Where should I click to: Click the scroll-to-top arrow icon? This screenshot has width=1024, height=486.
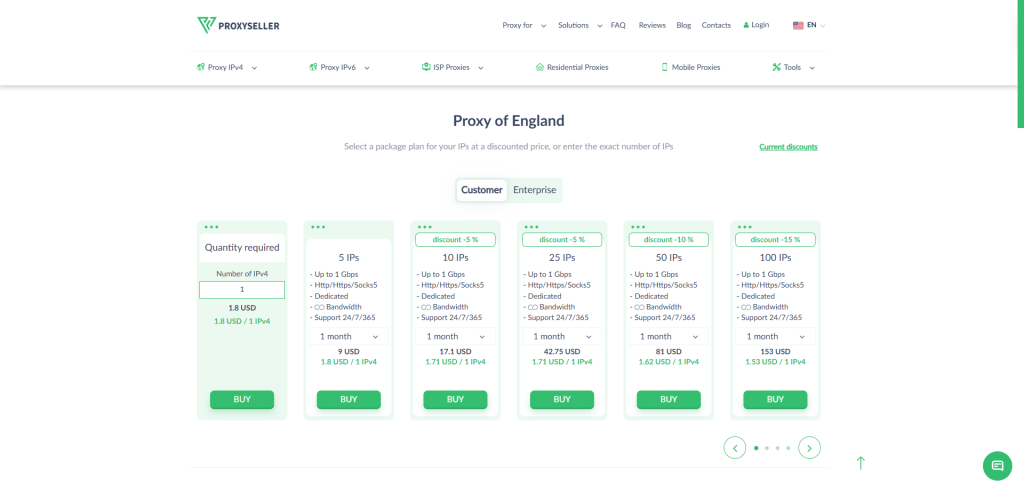tap(860, 463)
